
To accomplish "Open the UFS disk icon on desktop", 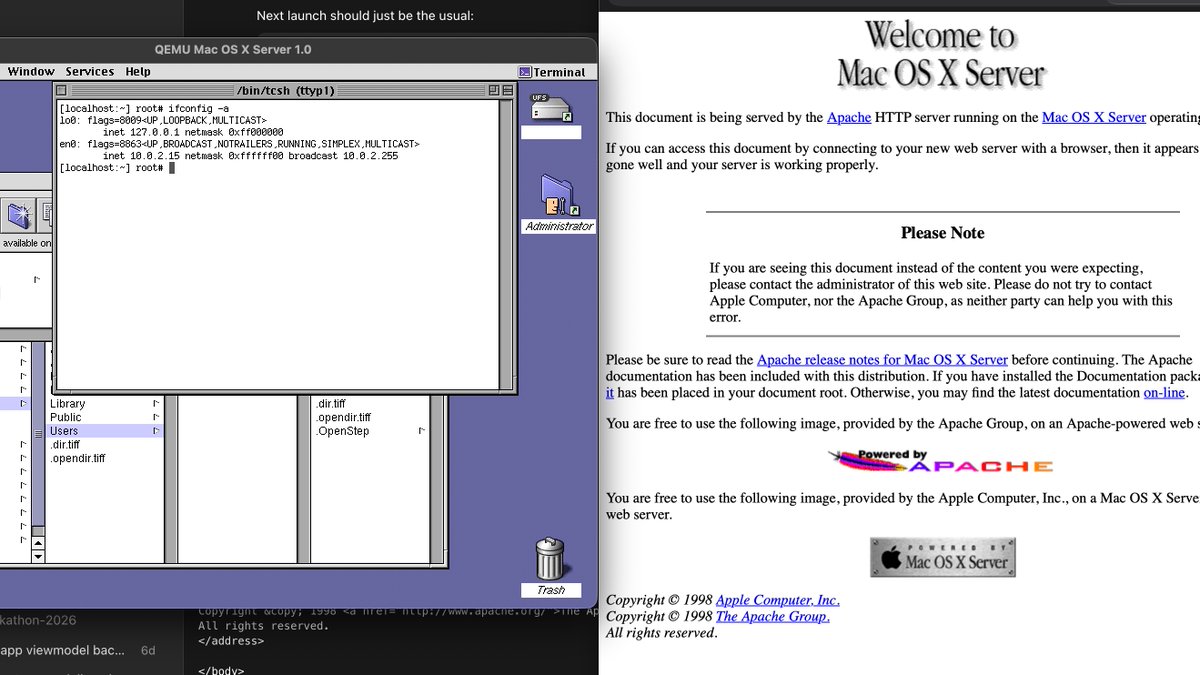I will (551, 111).
